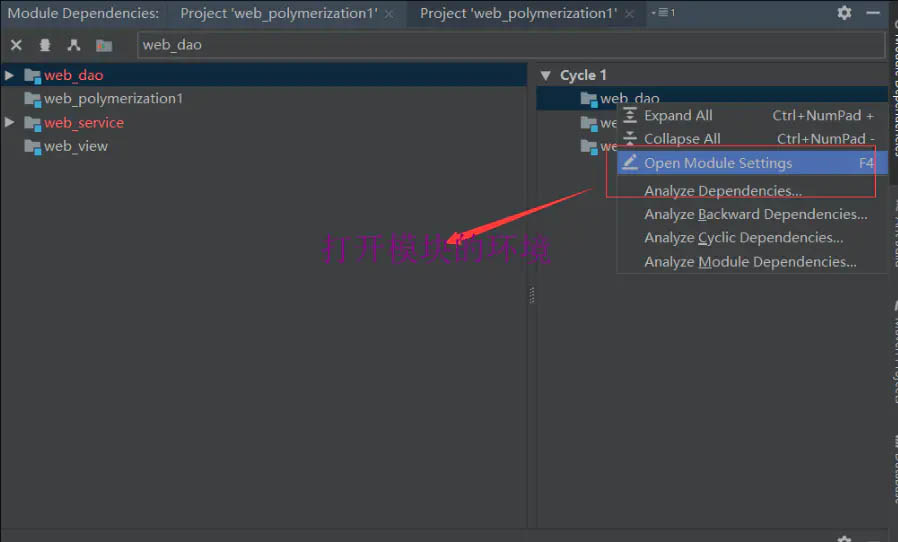Switch to second Project 'web_polymerization1' tab
The width and height of the screenshot is (898, 542).
coord(518,13)
